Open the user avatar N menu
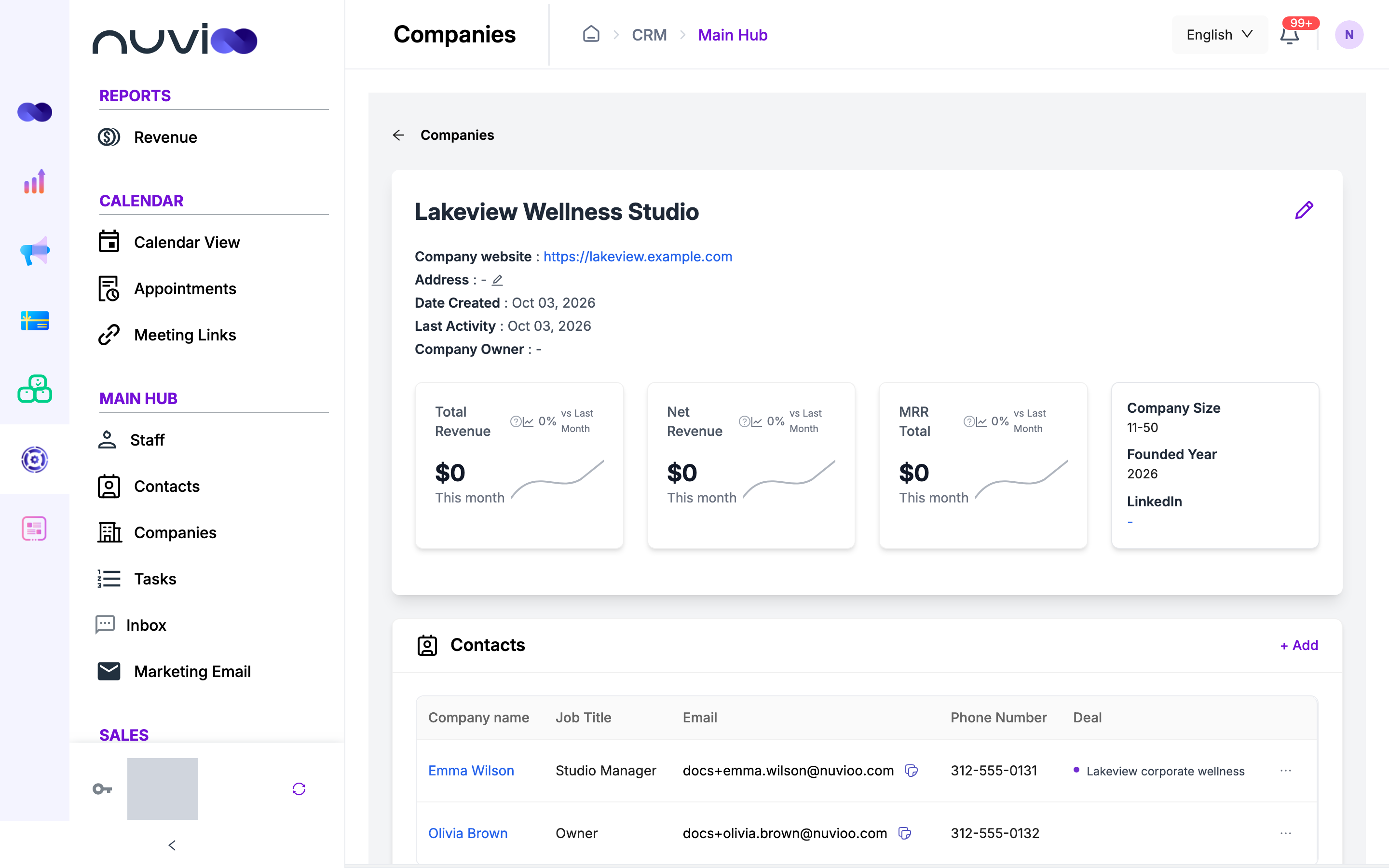 tap(1349, 35)
